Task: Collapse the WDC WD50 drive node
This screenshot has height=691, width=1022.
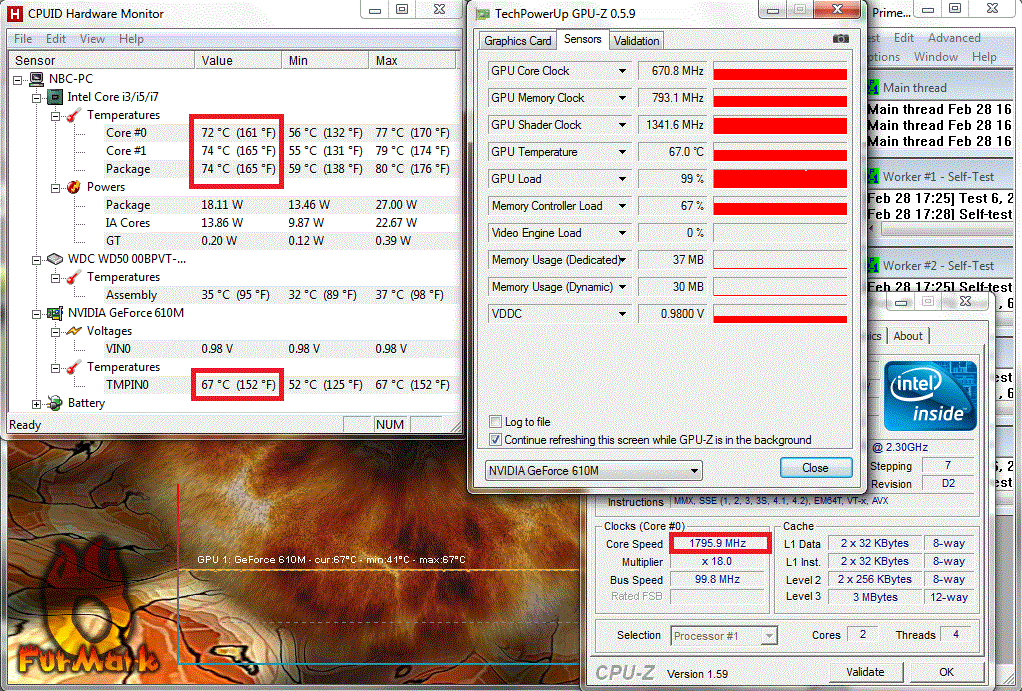Action: pyautogui.click(x=36, y=260)
